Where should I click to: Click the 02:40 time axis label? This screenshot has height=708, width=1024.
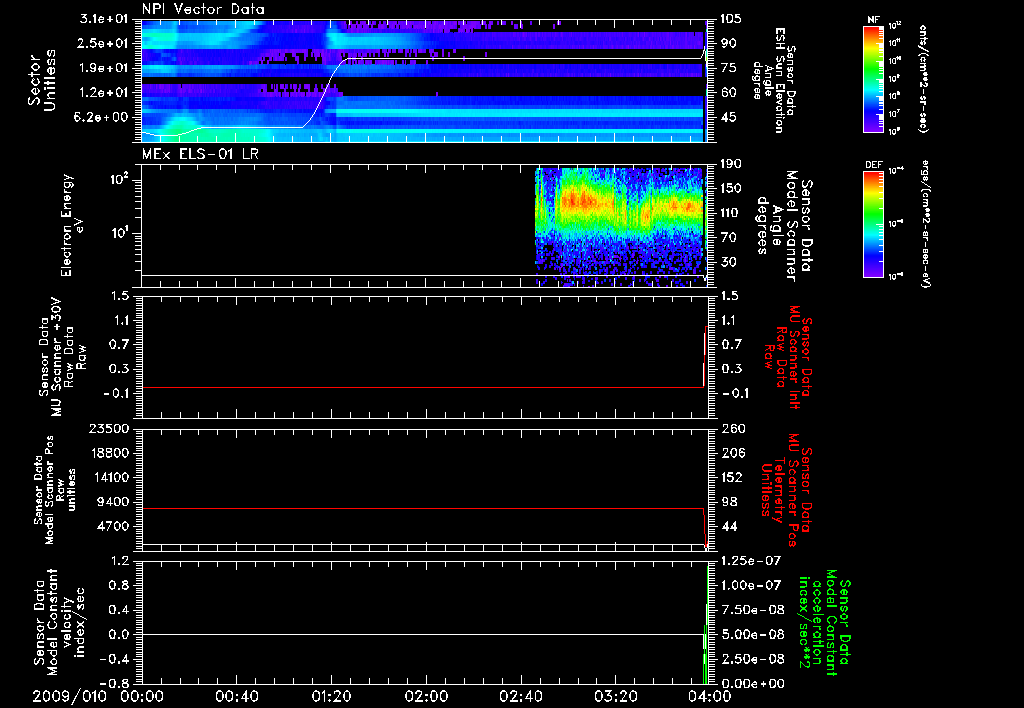pos(521,695)
